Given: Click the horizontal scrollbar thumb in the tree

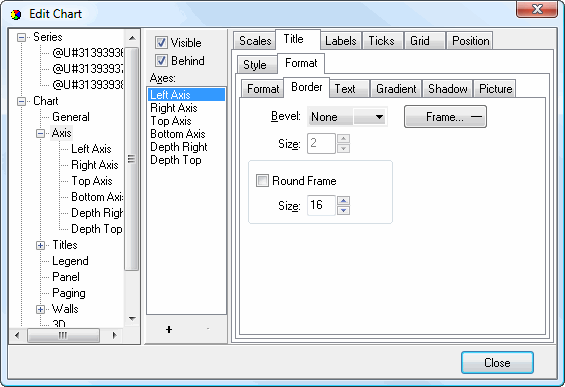Looking at the screenshot, I should pos(63,335).
